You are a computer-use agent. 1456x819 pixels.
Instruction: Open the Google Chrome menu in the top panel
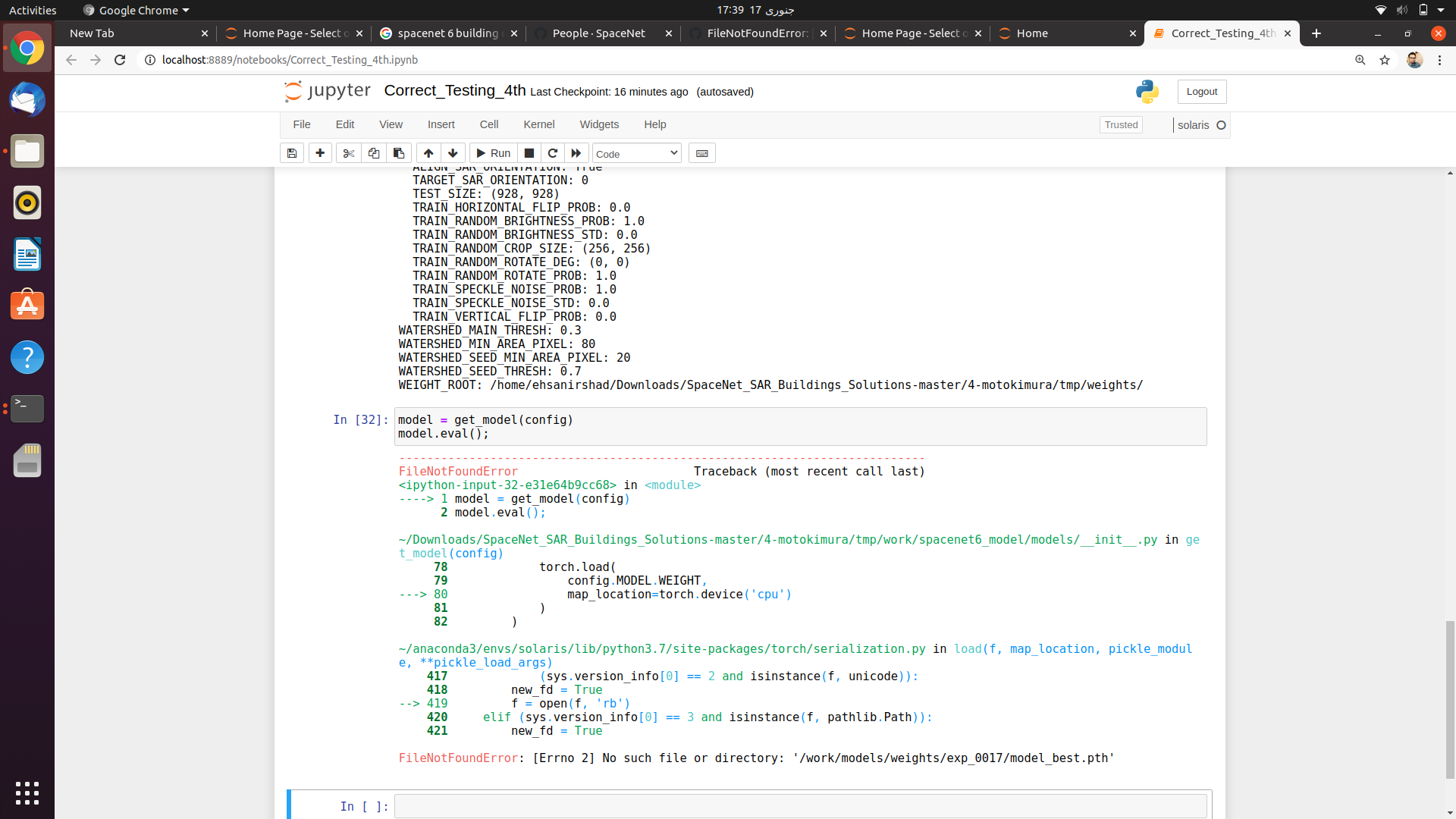(135, 10)
